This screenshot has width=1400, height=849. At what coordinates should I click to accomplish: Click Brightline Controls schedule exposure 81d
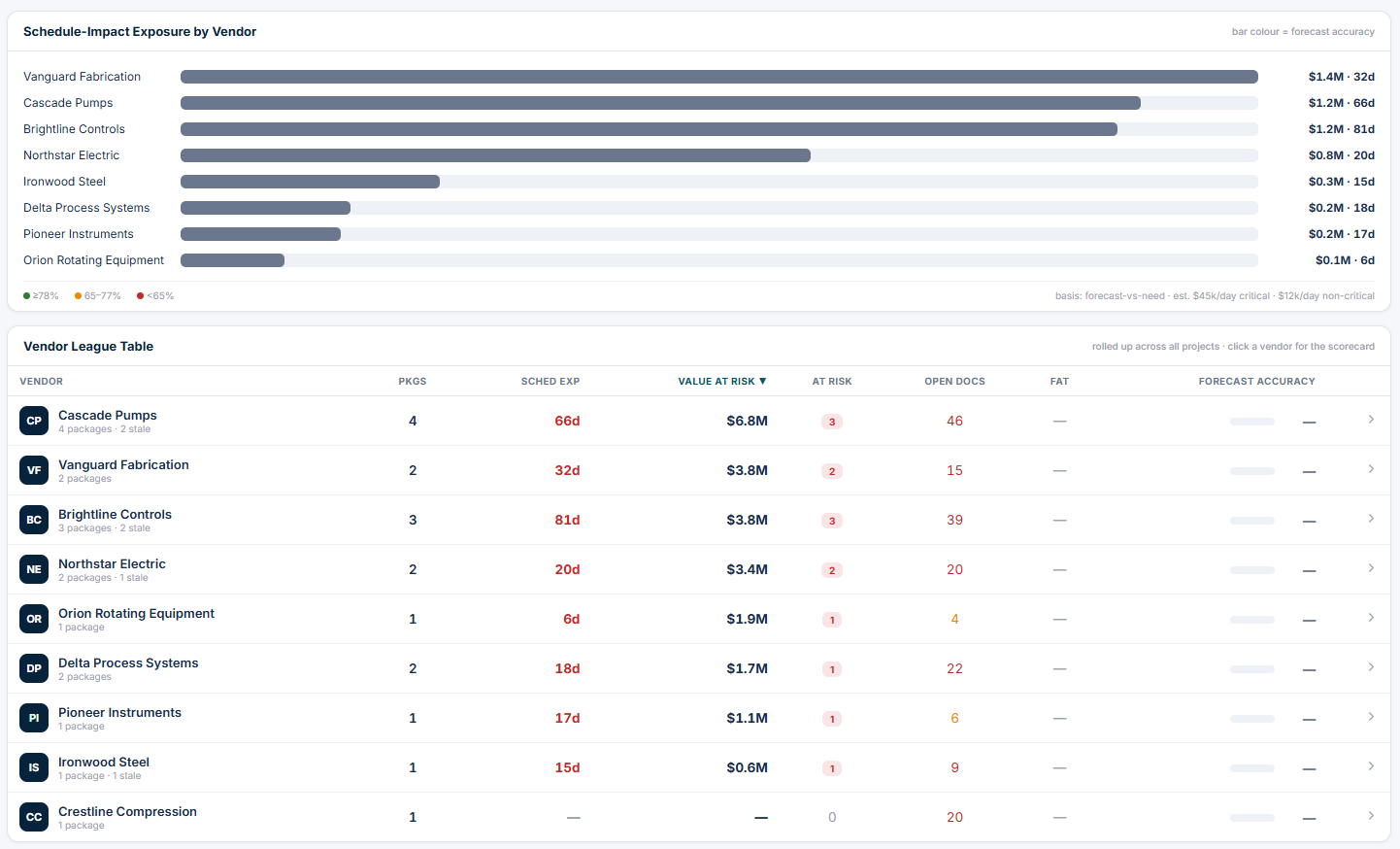click(x=567, y=520)
